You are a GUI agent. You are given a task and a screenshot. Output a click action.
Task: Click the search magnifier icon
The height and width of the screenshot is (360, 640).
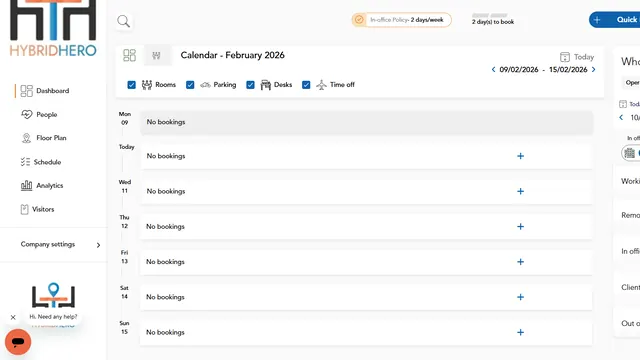point(124,21)
